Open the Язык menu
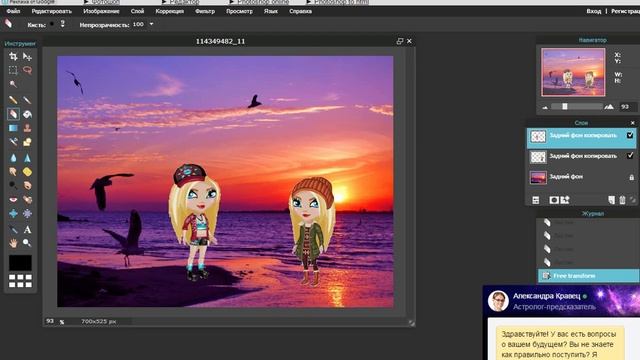This screenshot has width=640, height=360. click(271, 11)
